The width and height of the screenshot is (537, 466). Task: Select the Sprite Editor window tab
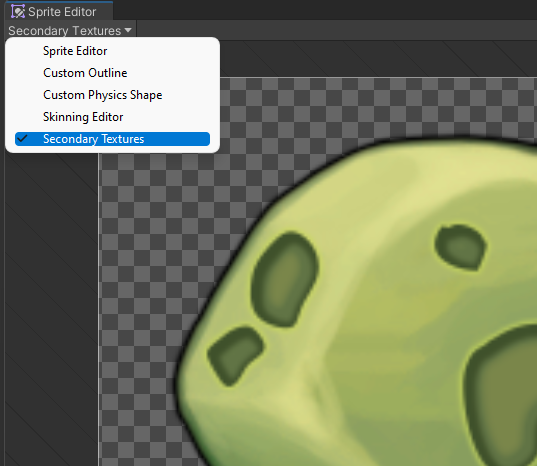click(x=59, y=11)
